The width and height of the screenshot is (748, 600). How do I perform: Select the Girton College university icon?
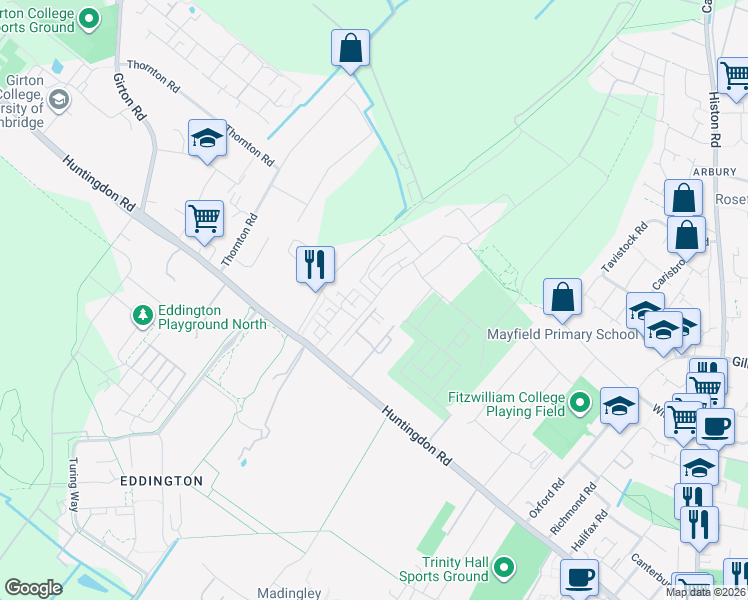pos(59,100)
